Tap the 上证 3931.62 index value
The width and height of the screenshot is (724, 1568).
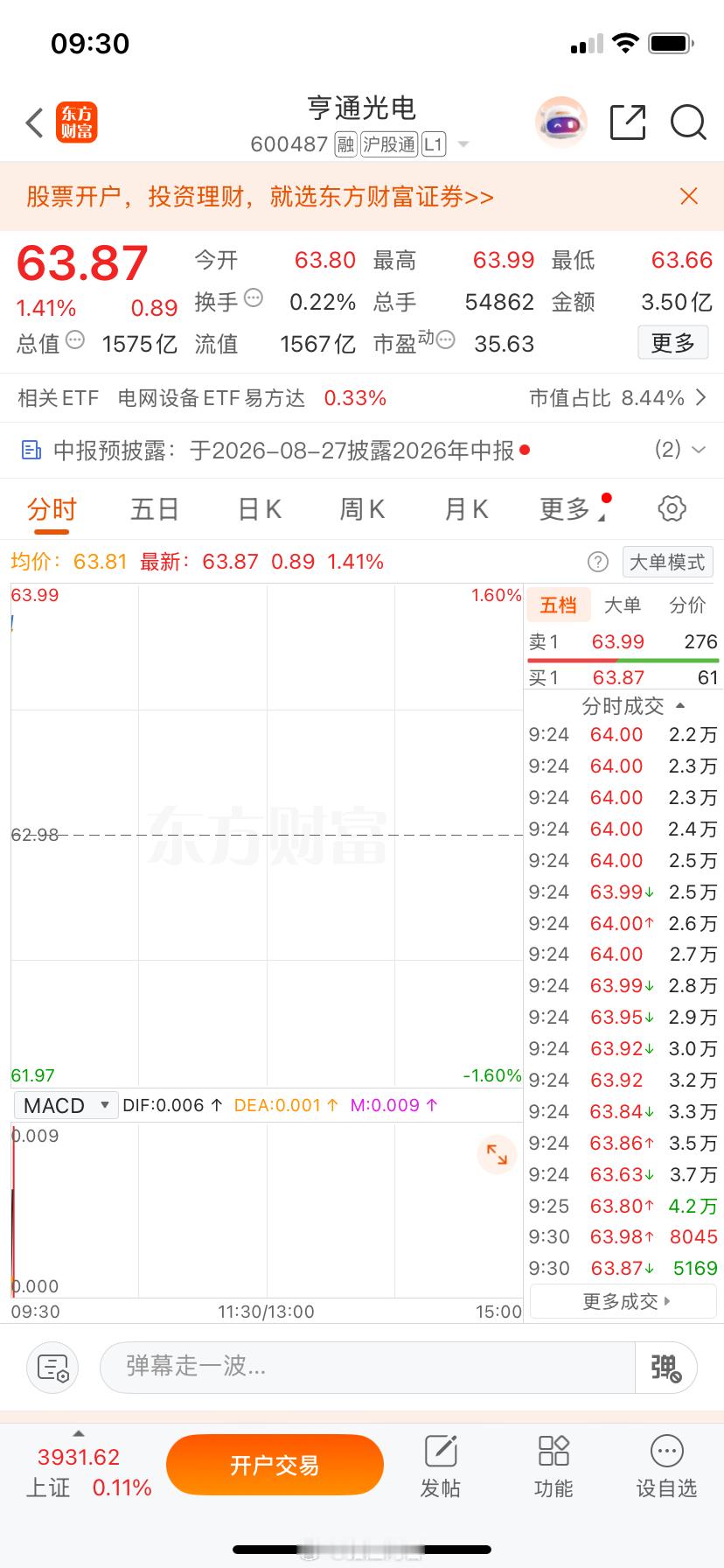click(x=79, y=1457)
